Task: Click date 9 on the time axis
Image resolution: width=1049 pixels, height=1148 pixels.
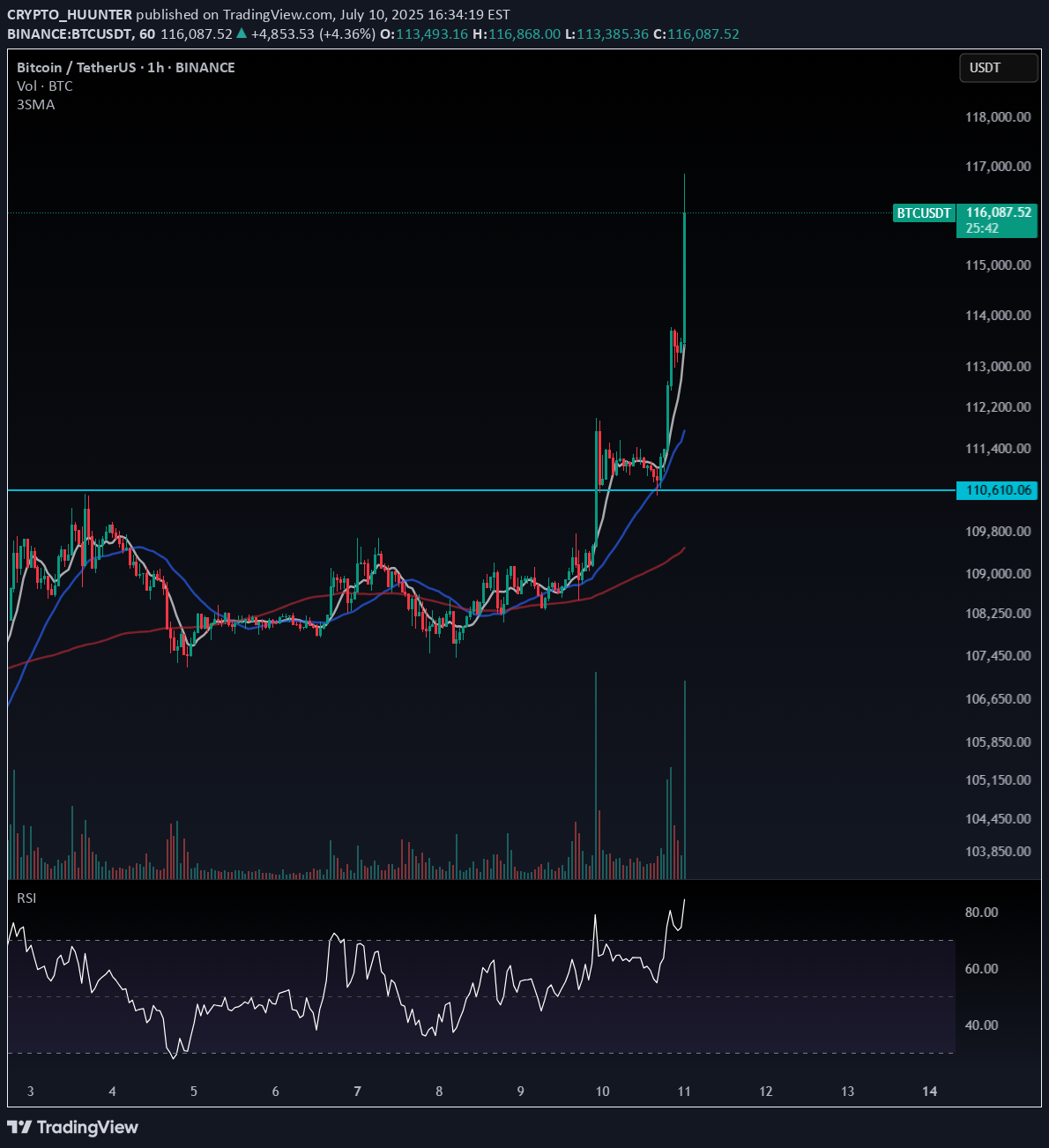Action: click(x=521, y=1092)
